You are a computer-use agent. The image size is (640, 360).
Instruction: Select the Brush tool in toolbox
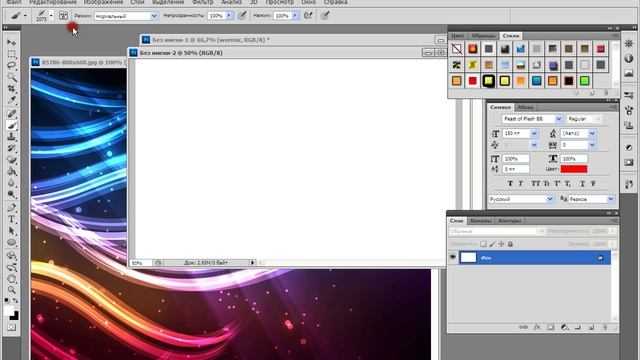click(x=11, y=125)
